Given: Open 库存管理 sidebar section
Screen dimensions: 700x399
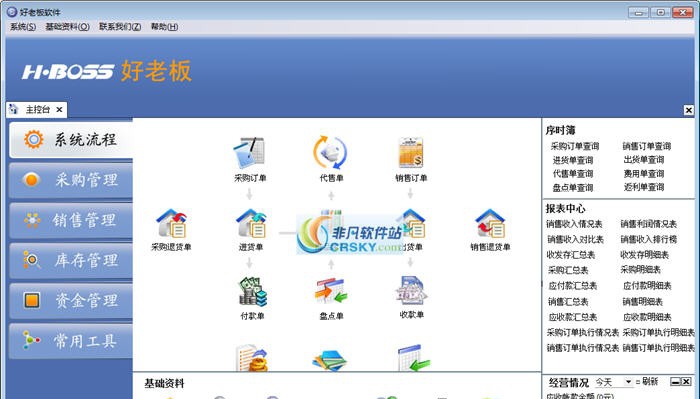Looking at the screenshot, I should coord(71,260).
